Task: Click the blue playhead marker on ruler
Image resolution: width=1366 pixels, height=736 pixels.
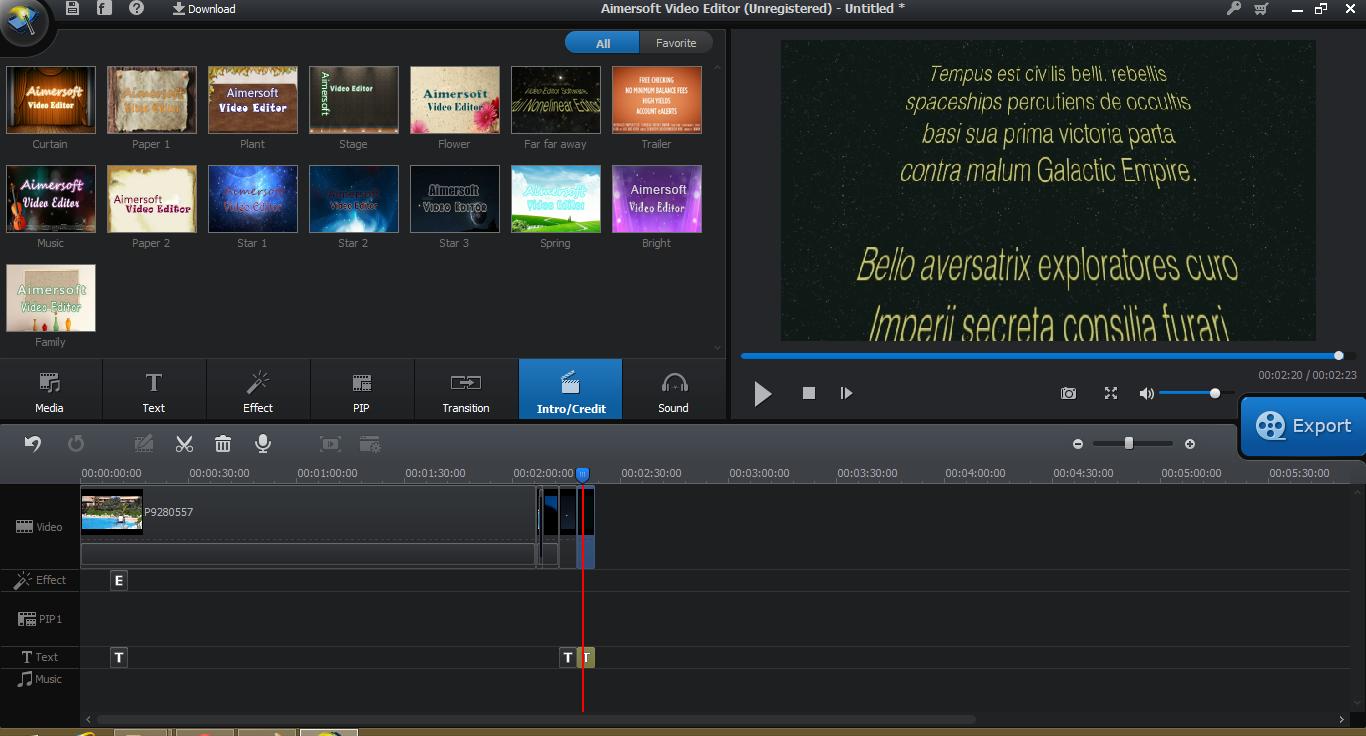Action: [582, 474]
